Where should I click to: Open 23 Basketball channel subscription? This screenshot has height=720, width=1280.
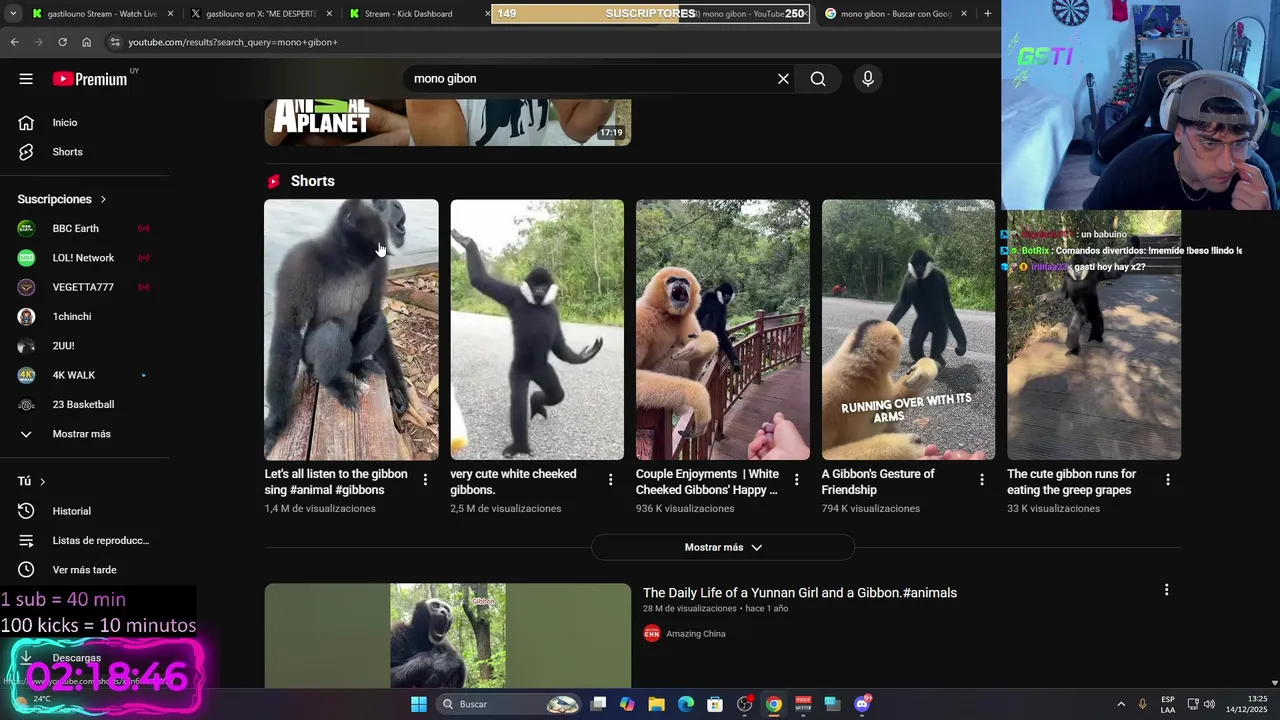(84, 404)
